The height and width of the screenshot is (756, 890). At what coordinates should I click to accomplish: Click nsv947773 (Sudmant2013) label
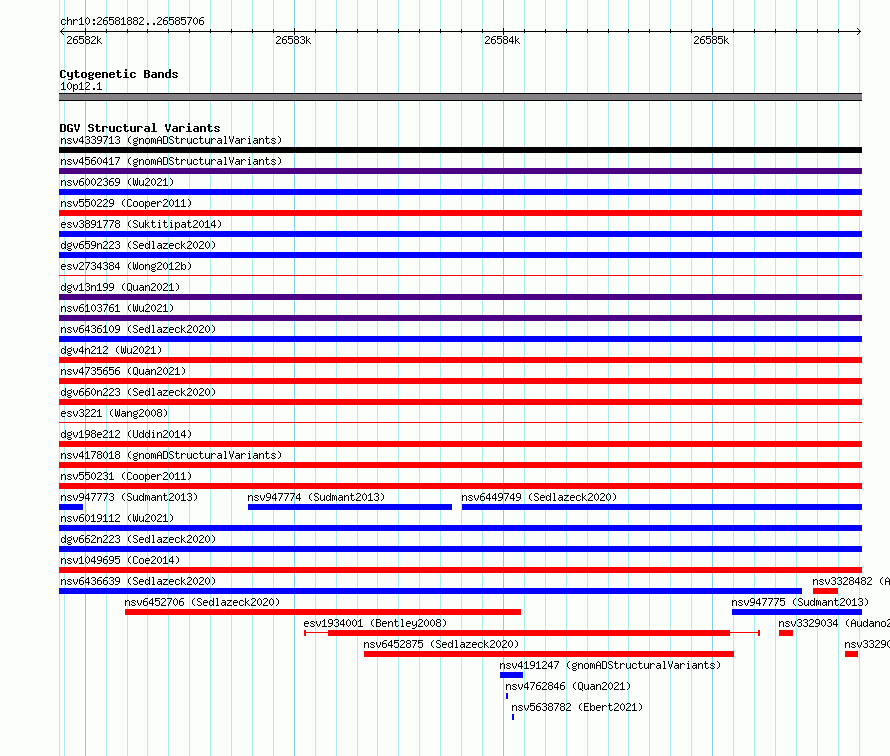pos(129,497)
